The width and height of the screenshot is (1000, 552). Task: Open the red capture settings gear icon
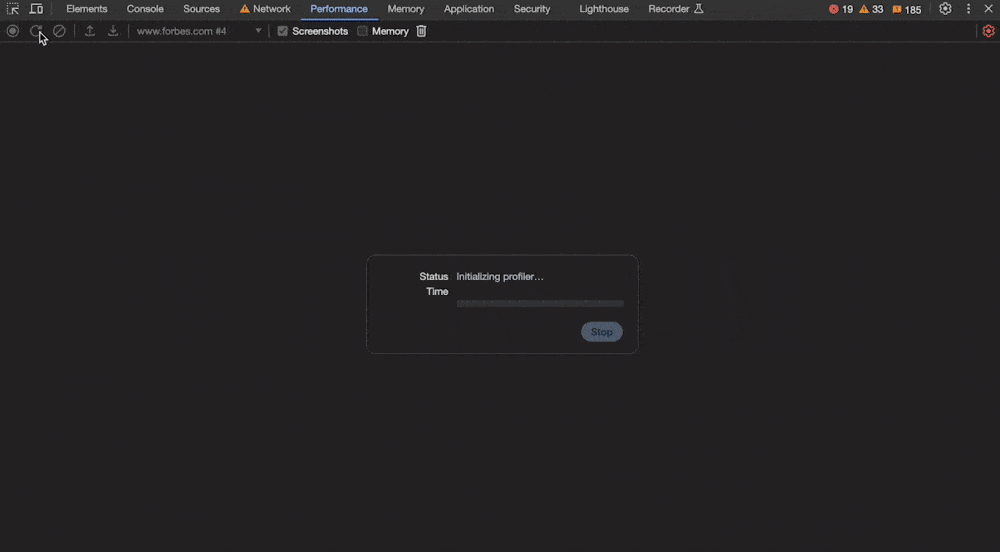point(989,31)
